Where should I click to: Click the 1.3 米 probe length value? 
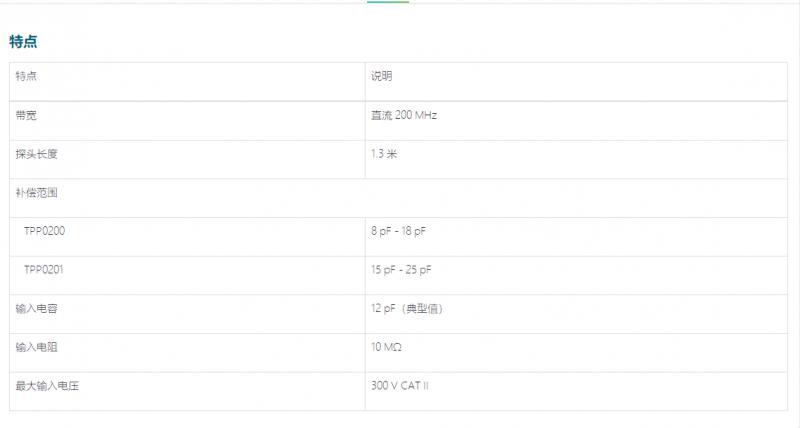coord(385,154)
